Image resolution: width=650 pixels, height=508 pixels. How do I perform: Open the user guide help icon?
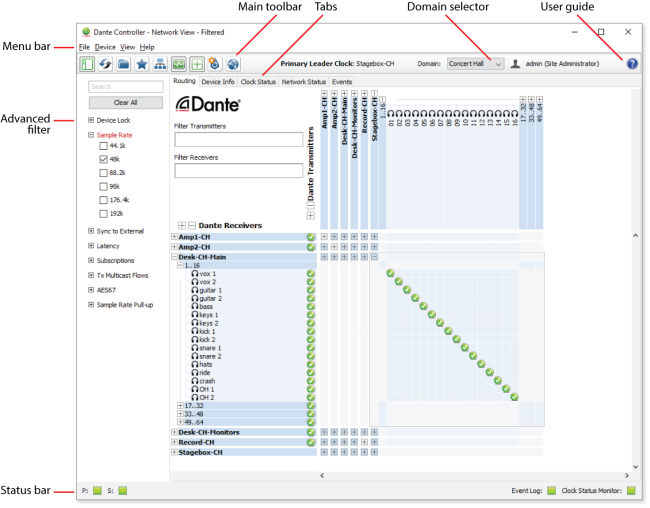pos(632,64)
